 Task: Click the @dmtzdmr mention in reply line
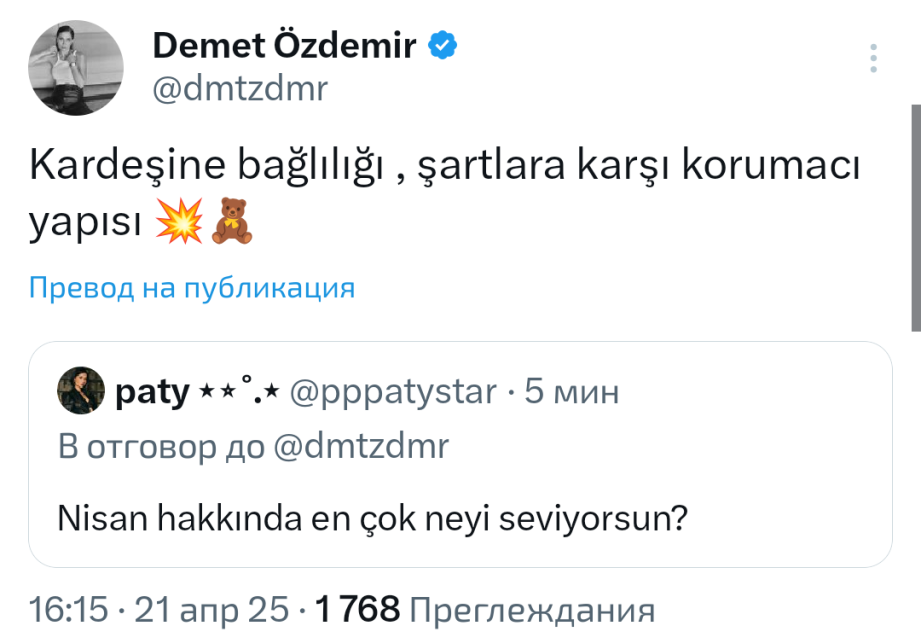coord(362,446)
